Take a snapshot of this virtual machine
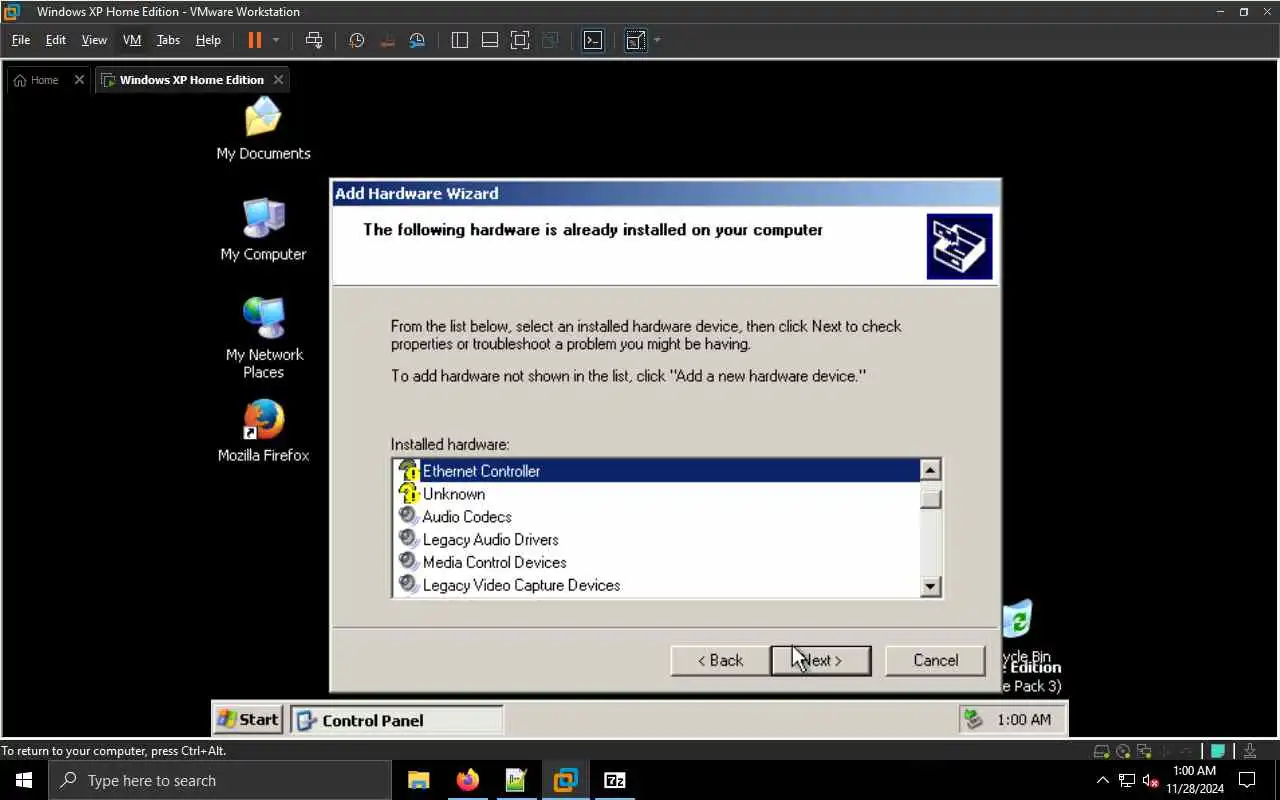Screen dimensions: 1280x800 357,40
